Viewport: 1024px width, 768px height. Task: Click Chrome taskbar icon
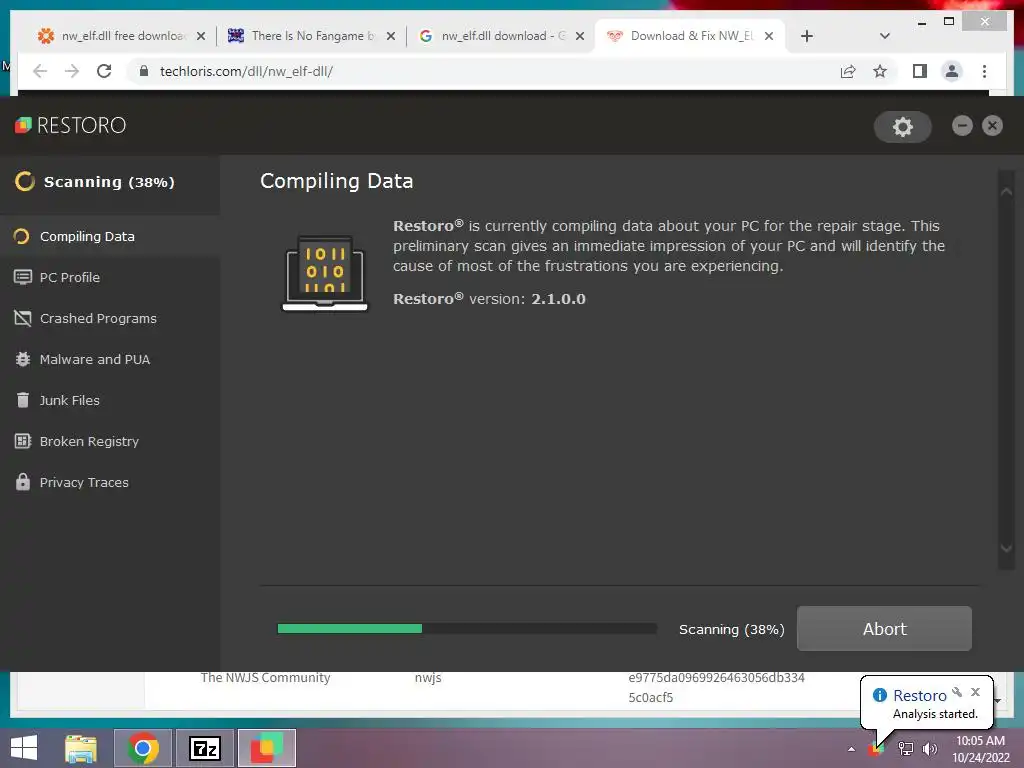143,748
